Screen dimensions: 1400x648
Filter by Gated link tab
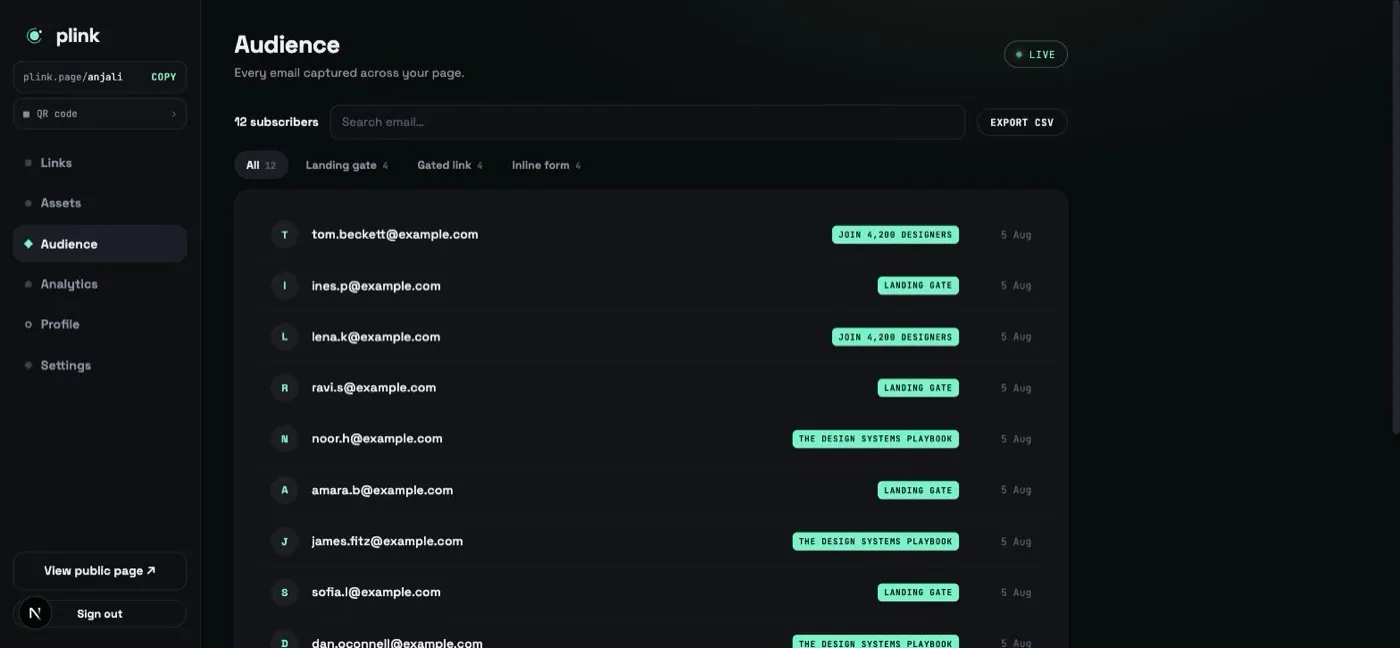pos(449,165)
